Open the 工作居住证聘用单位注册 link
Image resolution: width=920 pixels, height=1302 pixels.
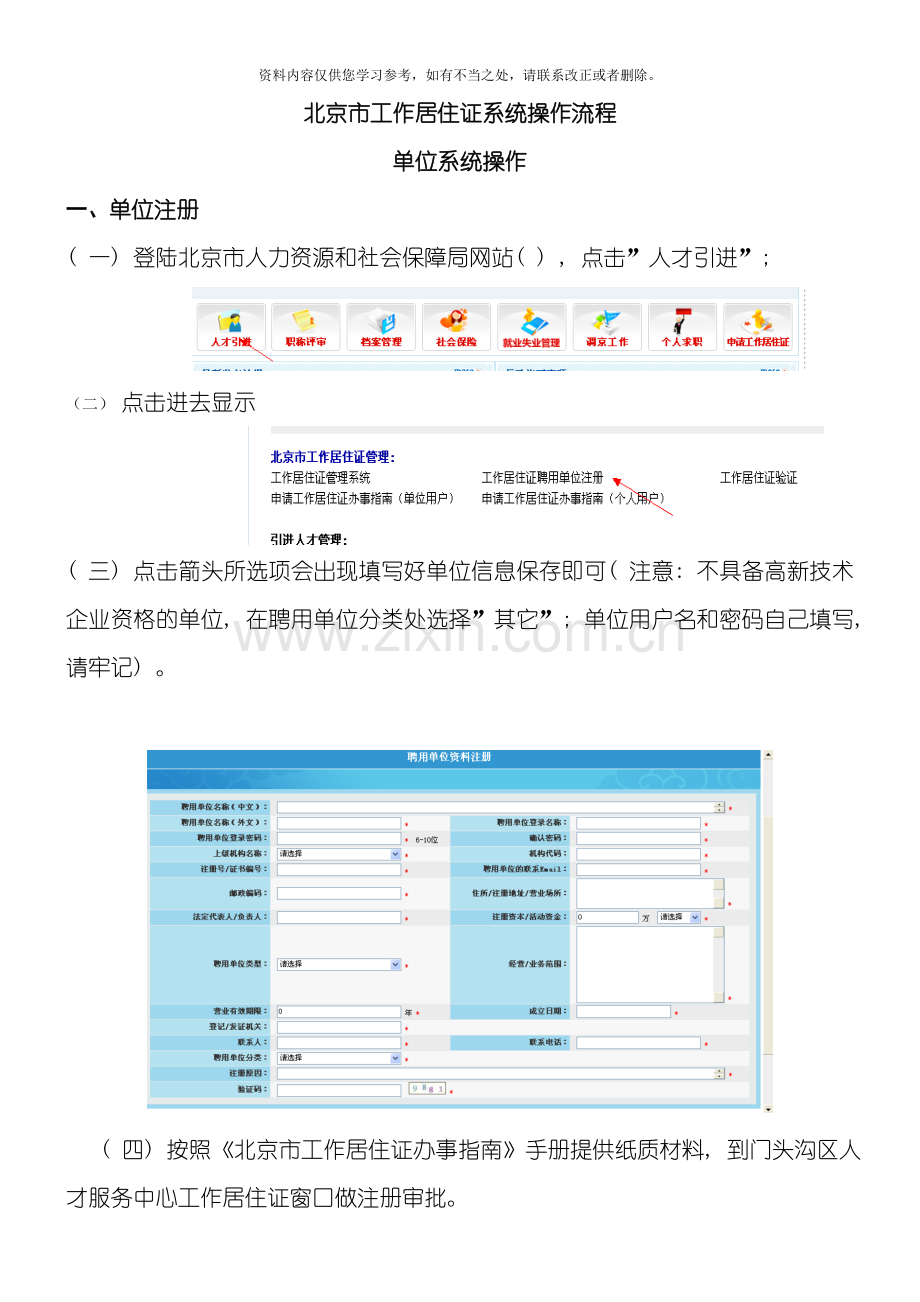(542, 478)
